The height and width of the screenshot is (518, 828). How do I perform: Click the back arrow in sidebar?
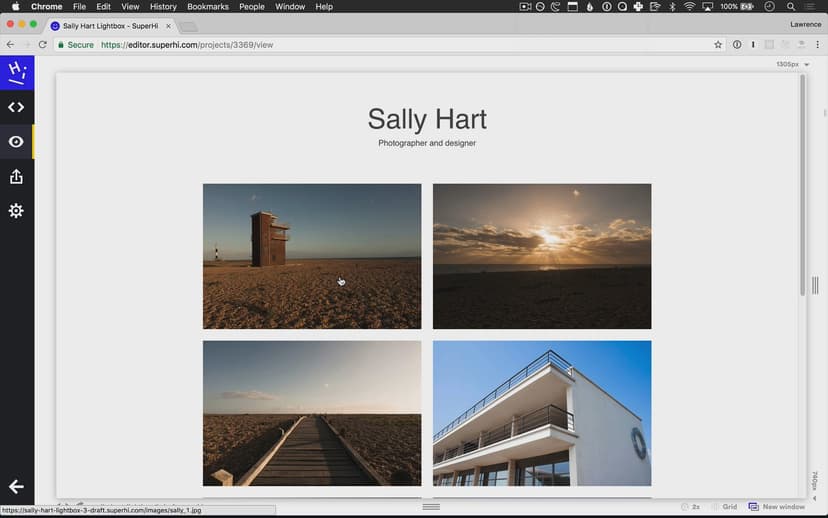click(x=16, y=487)
